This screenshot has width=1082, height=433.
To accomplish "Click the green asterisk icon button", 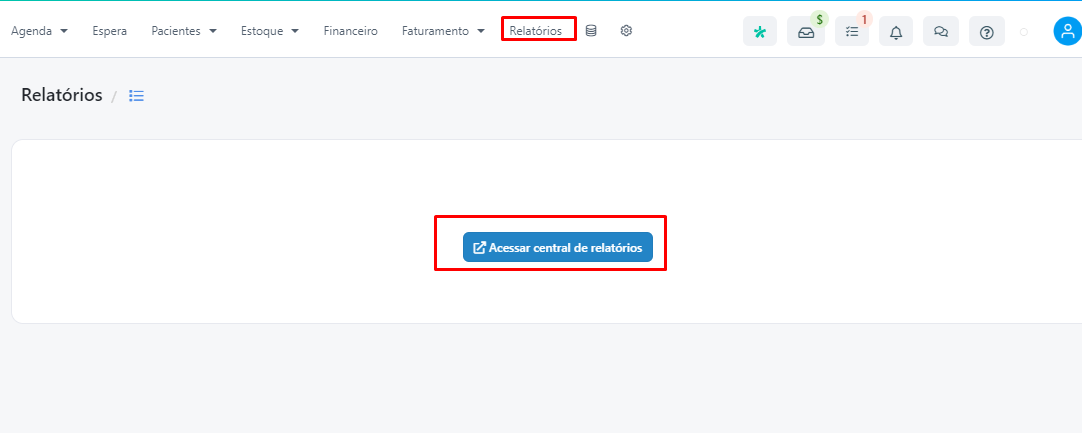I will click(760, 32).
